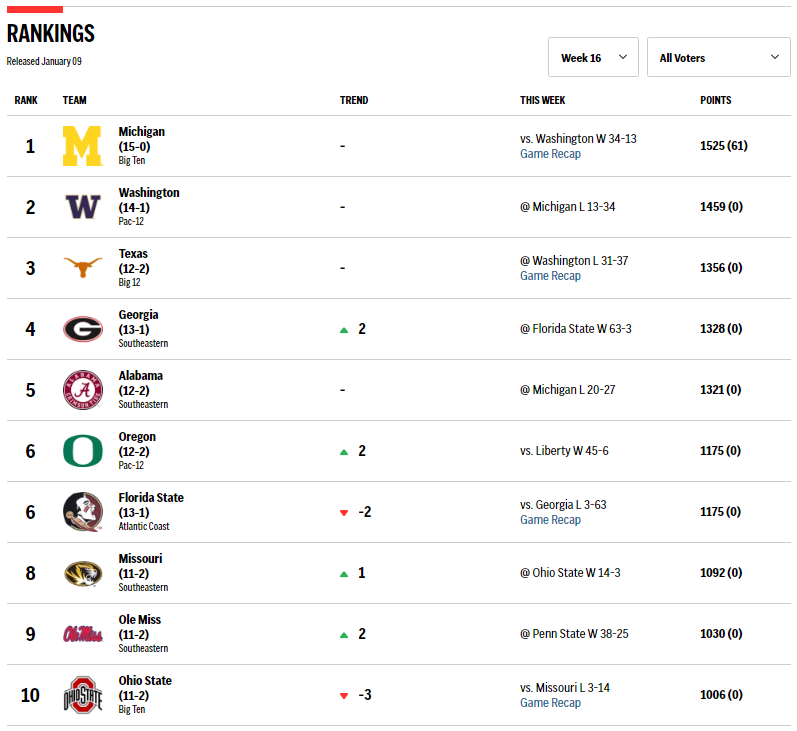Click the Alabama Crimson Tide logo

83,390
